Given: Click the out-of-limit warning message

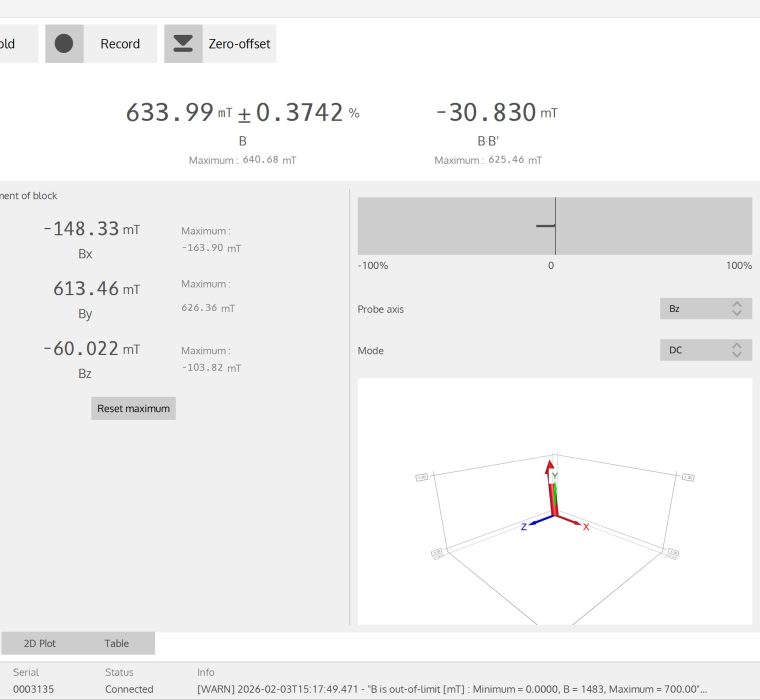Looking at the screenshot, I should click(452, 689).
